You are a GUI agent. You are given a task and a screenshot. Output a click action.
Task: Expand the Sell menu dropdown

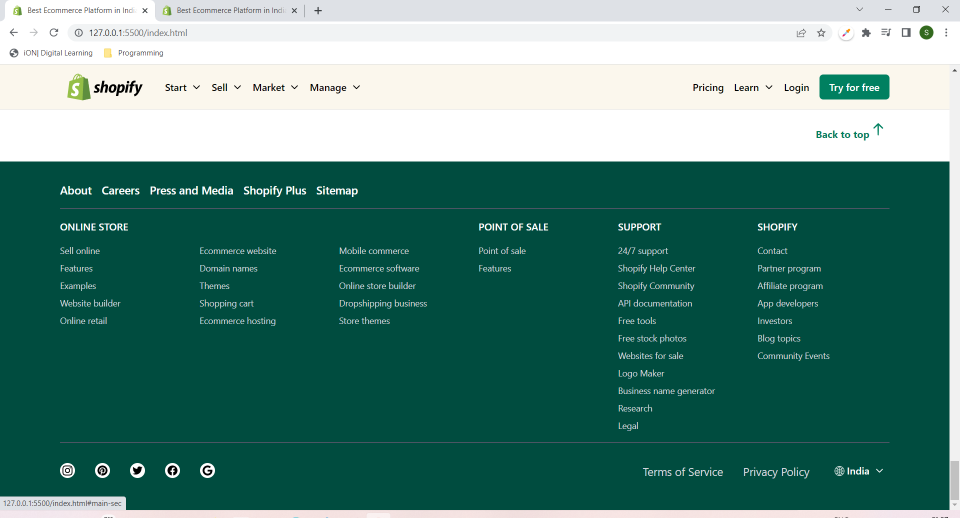point(226,88)
